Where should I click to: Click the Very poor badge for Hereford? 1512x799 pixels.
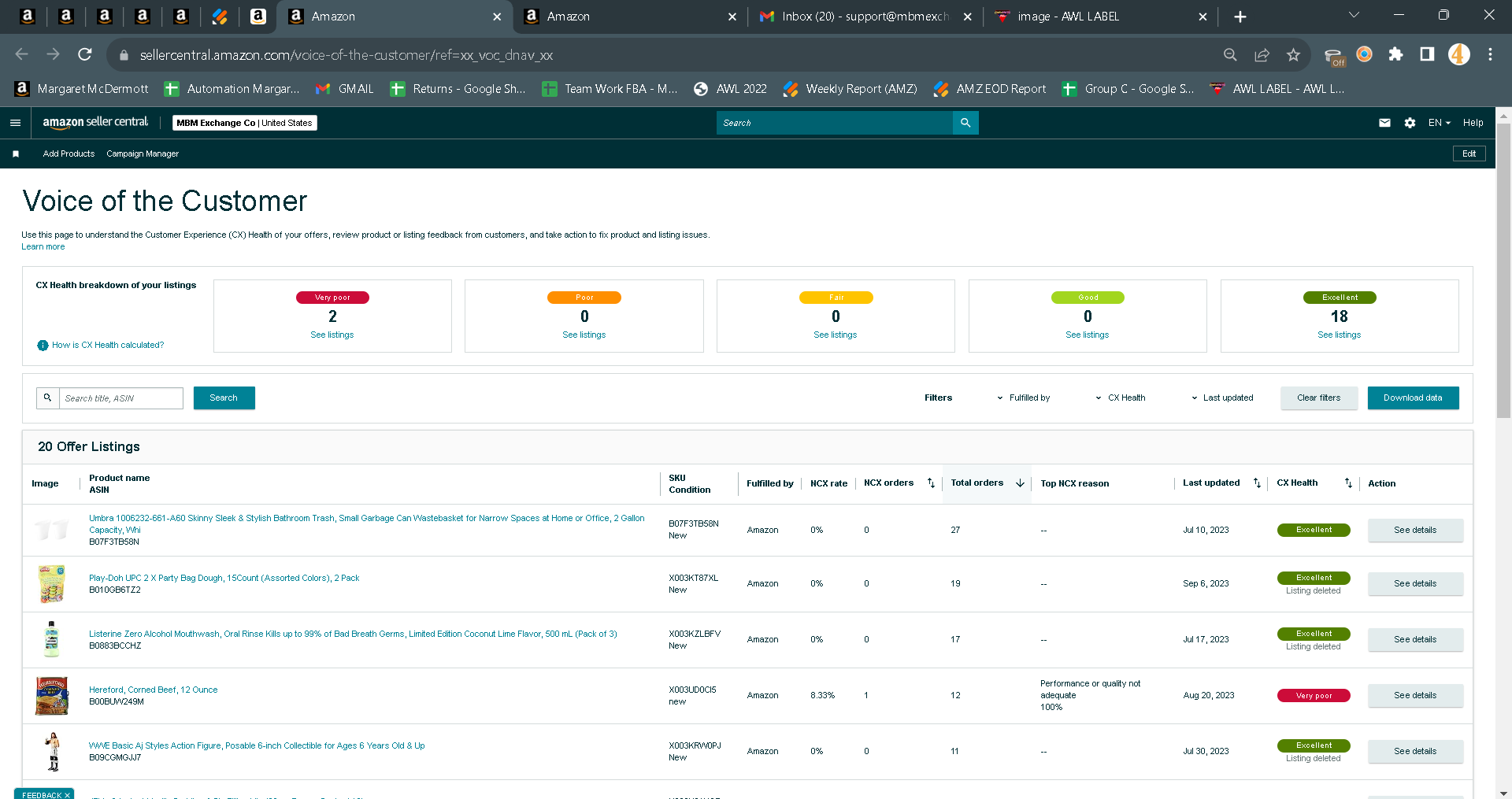(x=1314, y=696)
